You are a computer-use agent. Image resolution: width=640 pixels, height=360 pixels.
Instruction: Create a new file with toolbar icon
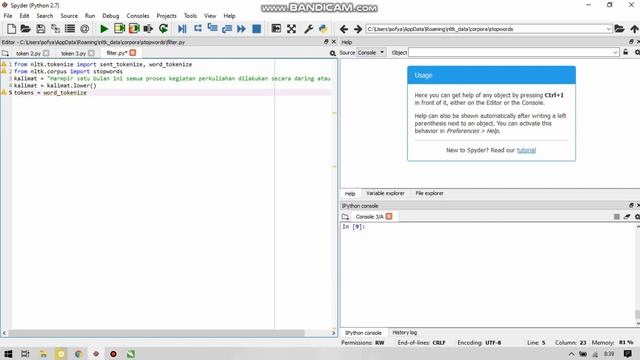pyautogui.click(x=11, y=29)
